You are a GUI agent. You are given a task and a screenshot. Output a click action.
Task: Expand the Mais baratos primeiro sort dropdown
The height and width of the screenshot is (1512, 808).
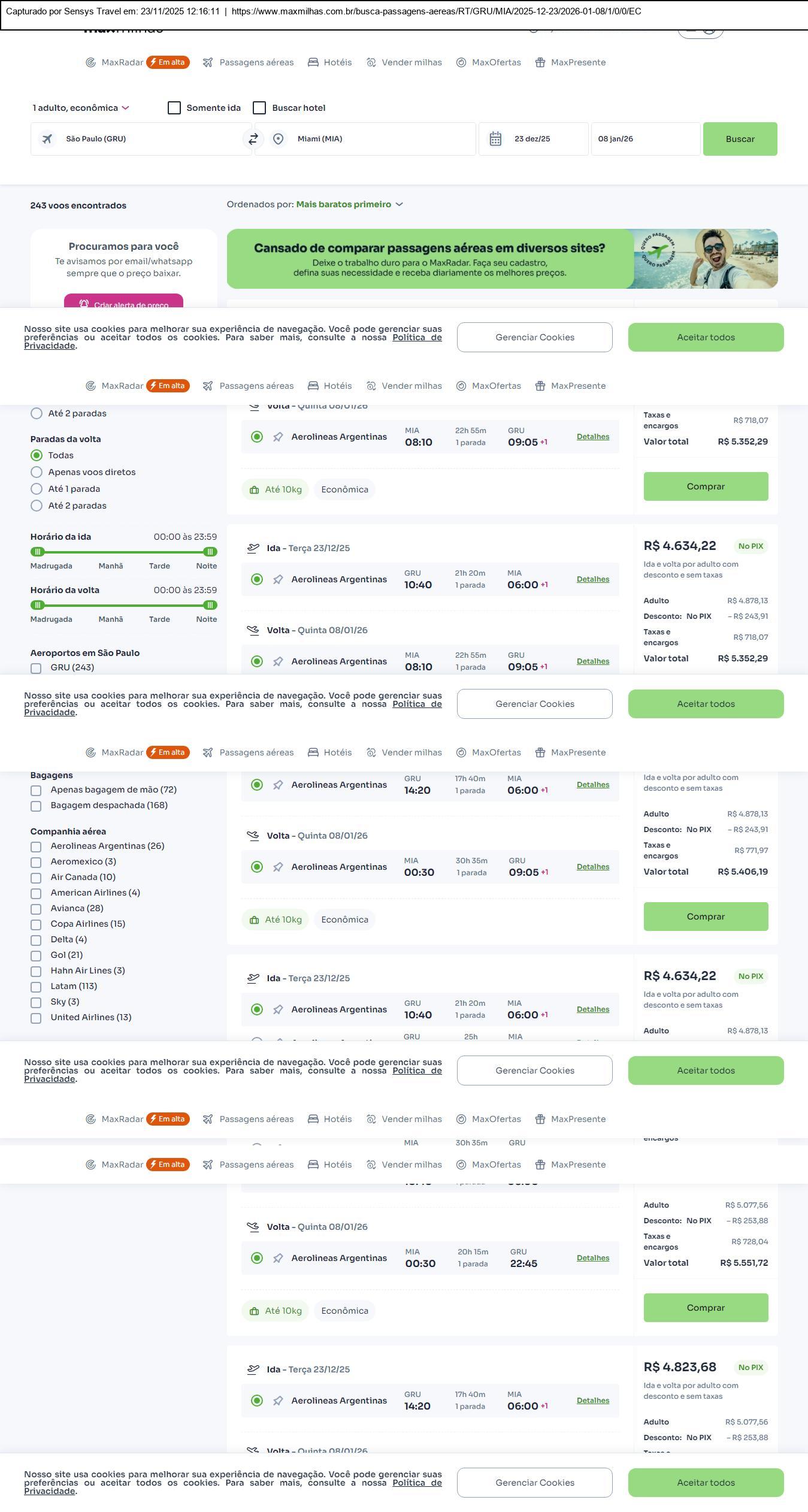(349, 204)
